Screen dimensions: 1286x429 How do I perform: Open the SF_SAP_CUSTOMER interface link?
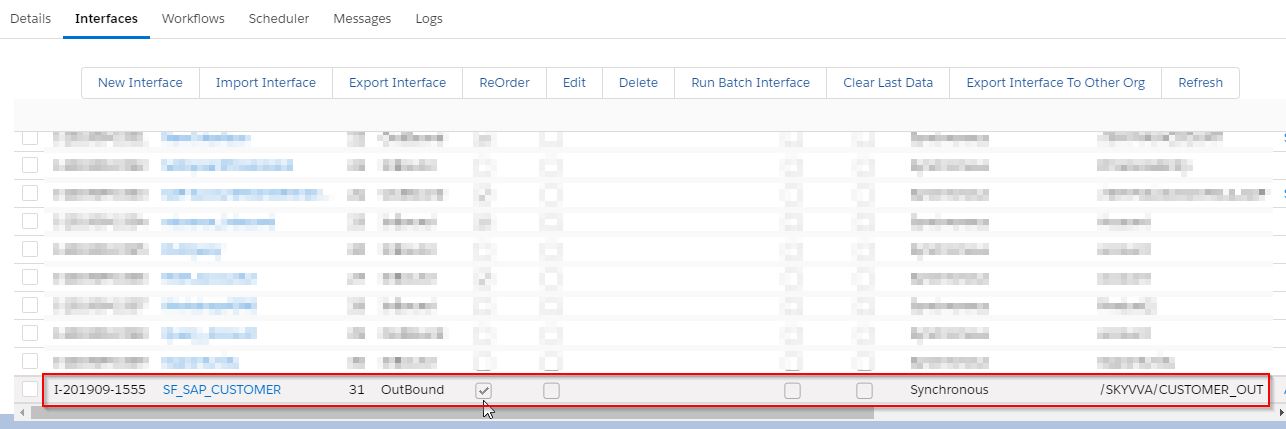[x=222, y=389]
